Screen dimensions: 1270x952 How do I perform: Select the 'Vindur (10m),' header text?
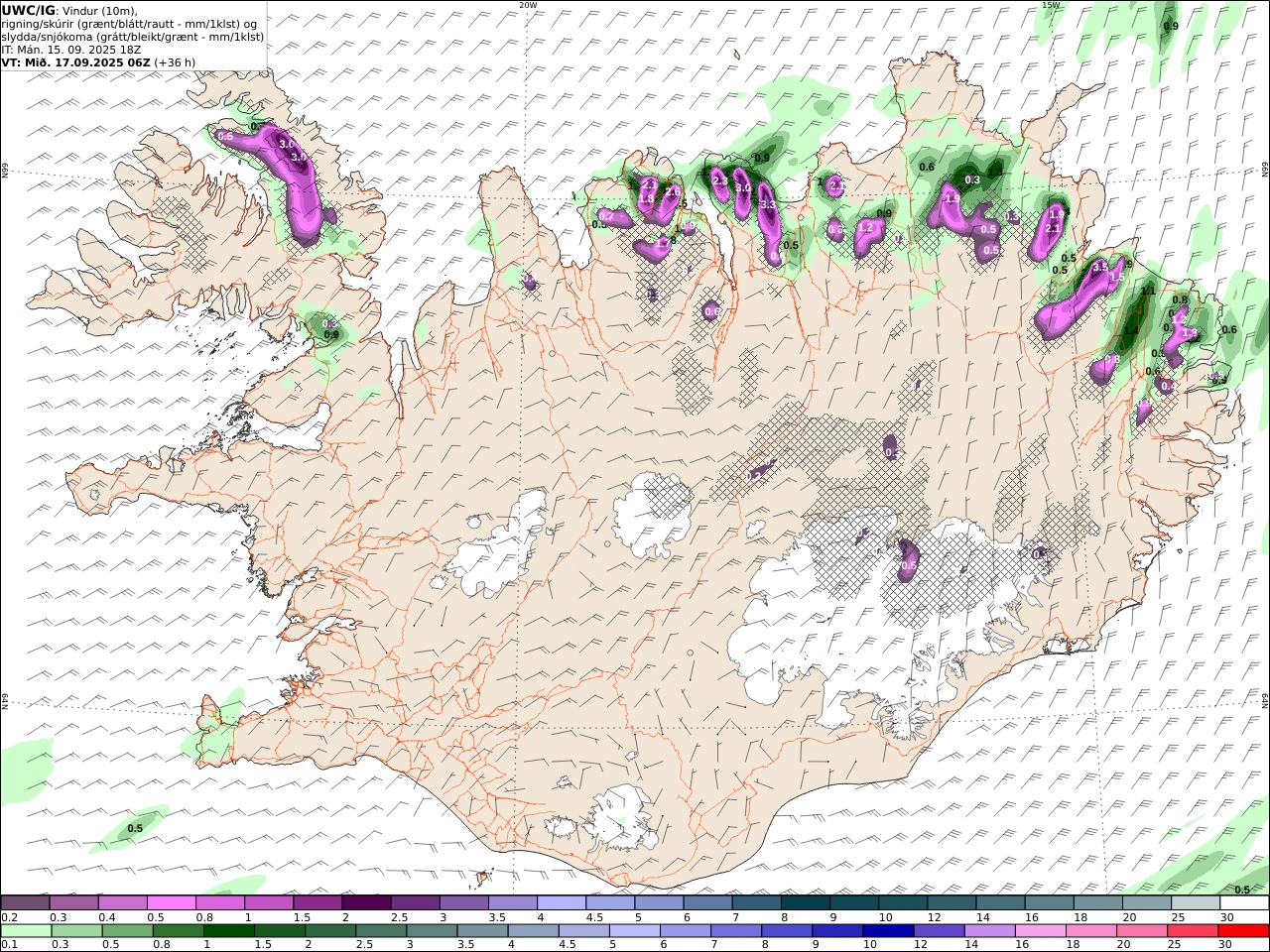point(100,10)
